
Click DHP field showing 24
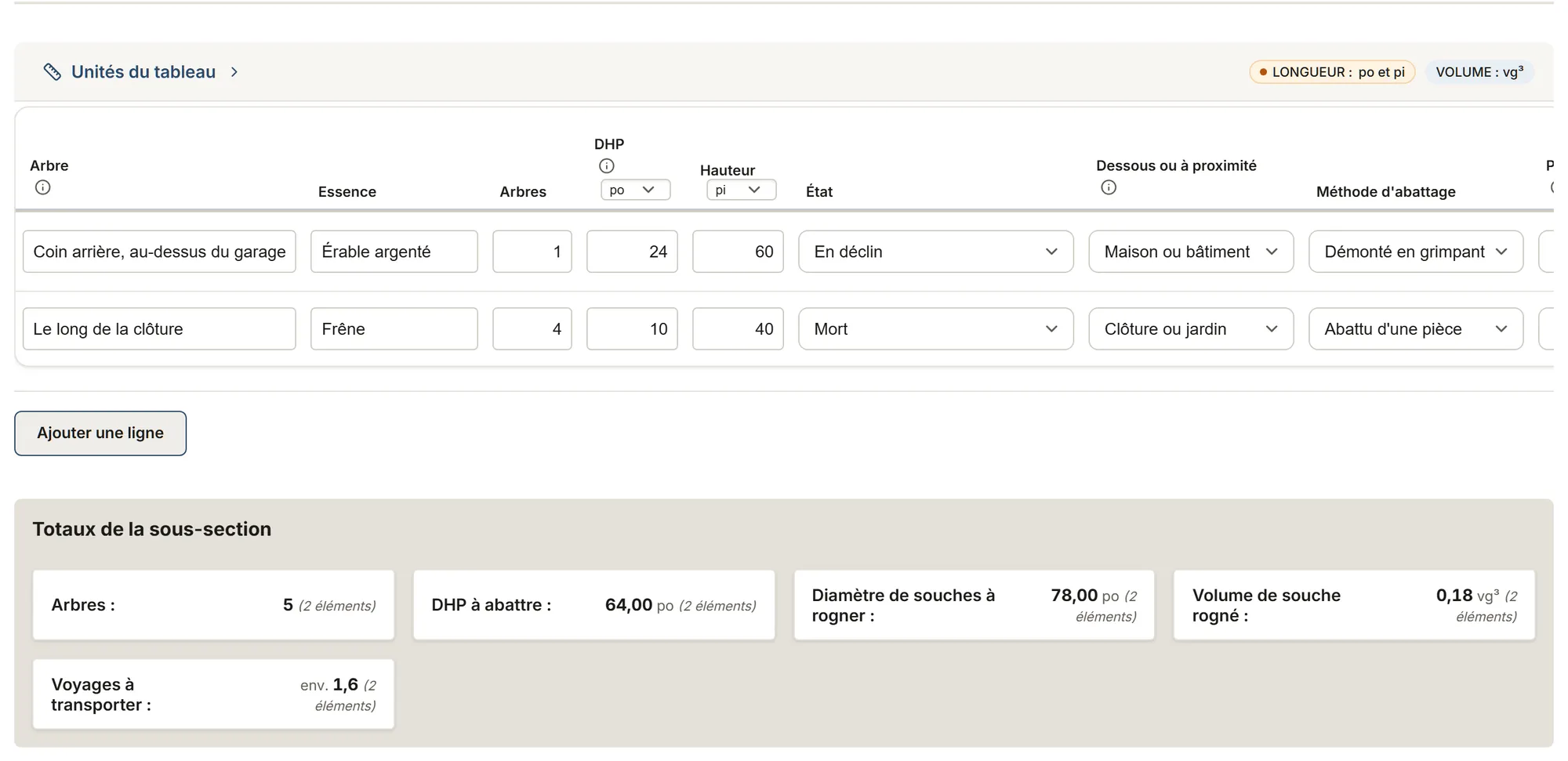[632, 252]
